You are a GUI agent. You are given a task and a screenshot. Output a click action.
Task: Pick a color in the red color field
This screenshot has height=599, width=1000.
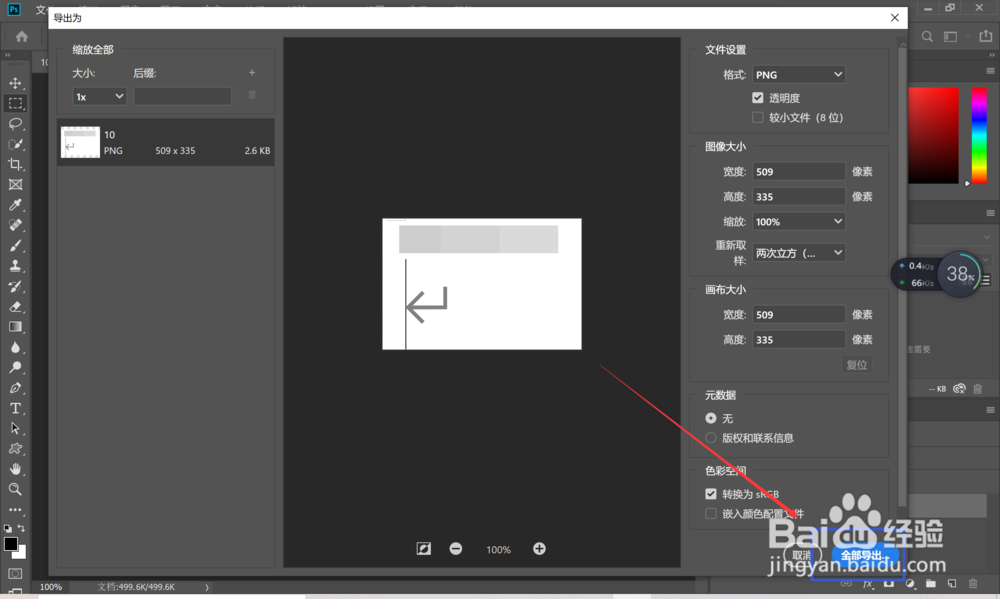(x=933, y=135)
